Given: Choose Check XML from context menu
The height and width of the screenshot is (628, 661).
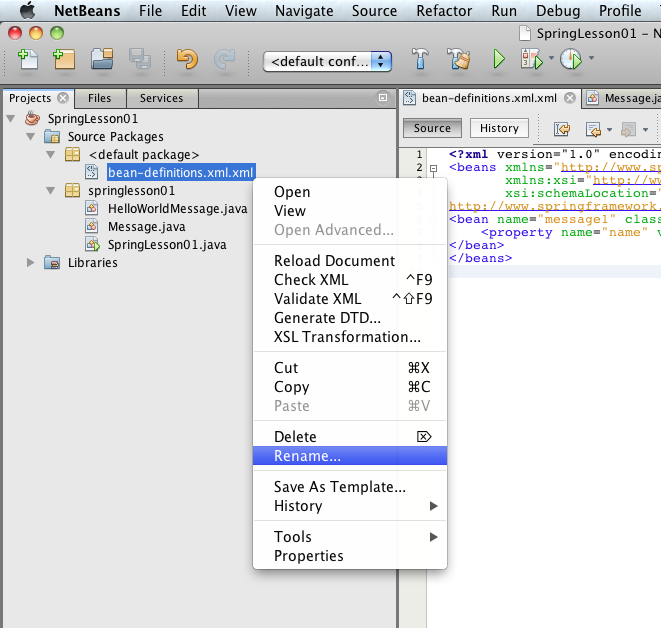Looking at the screenshot, I should (x=350, y=280).
